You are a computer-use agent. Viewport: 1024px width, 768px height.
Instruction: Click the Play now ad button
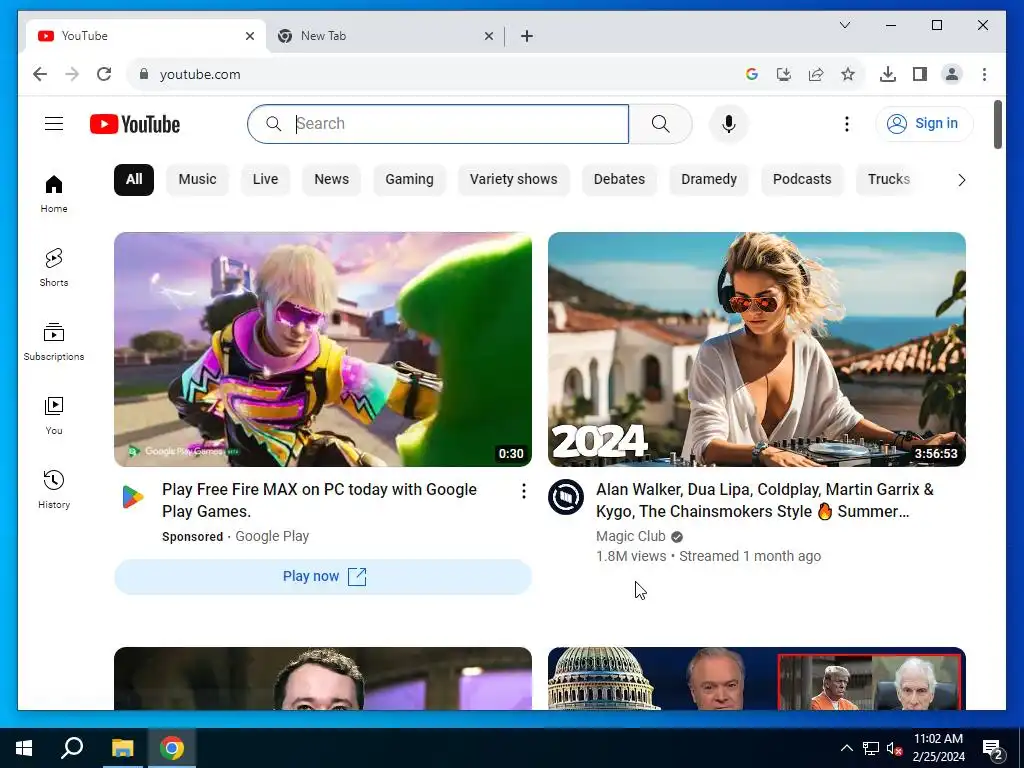323,577
